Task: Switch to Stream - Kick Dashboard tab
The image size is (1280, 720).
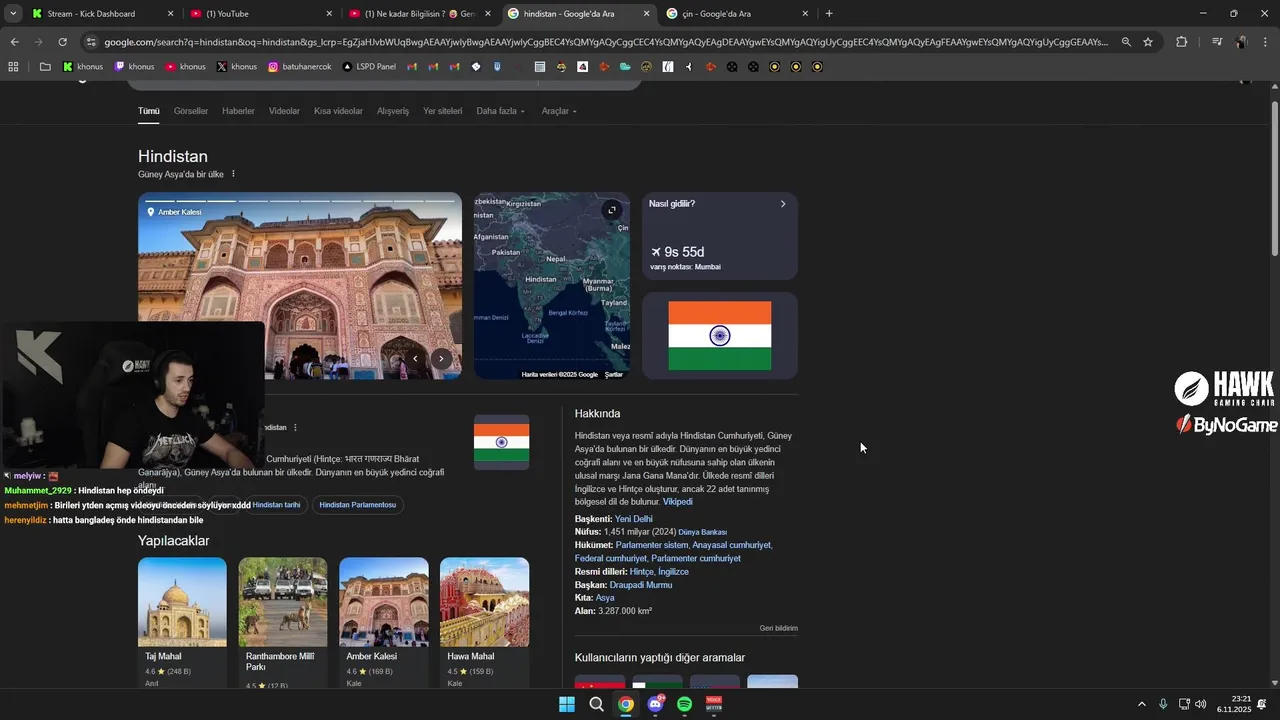Action: 100,14
